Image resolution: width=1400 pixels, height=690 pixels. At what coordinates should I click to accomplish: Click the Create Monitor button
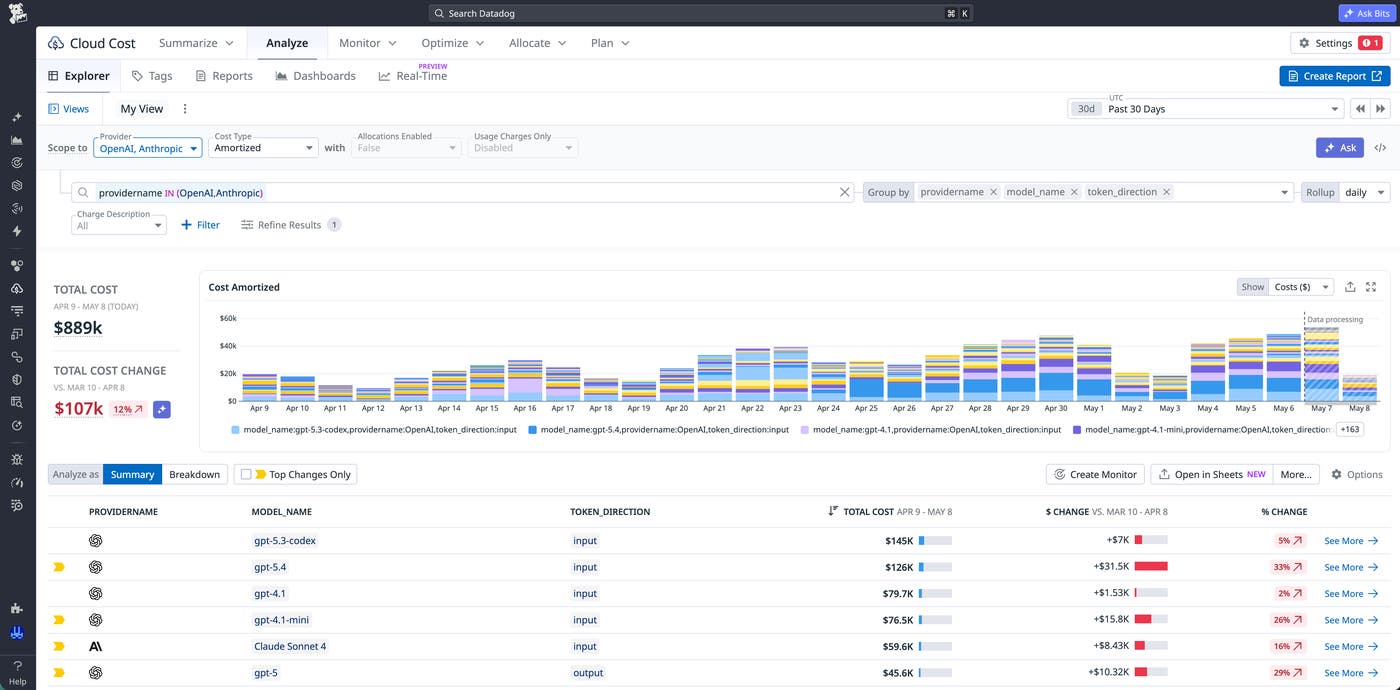pos(1095,474)
